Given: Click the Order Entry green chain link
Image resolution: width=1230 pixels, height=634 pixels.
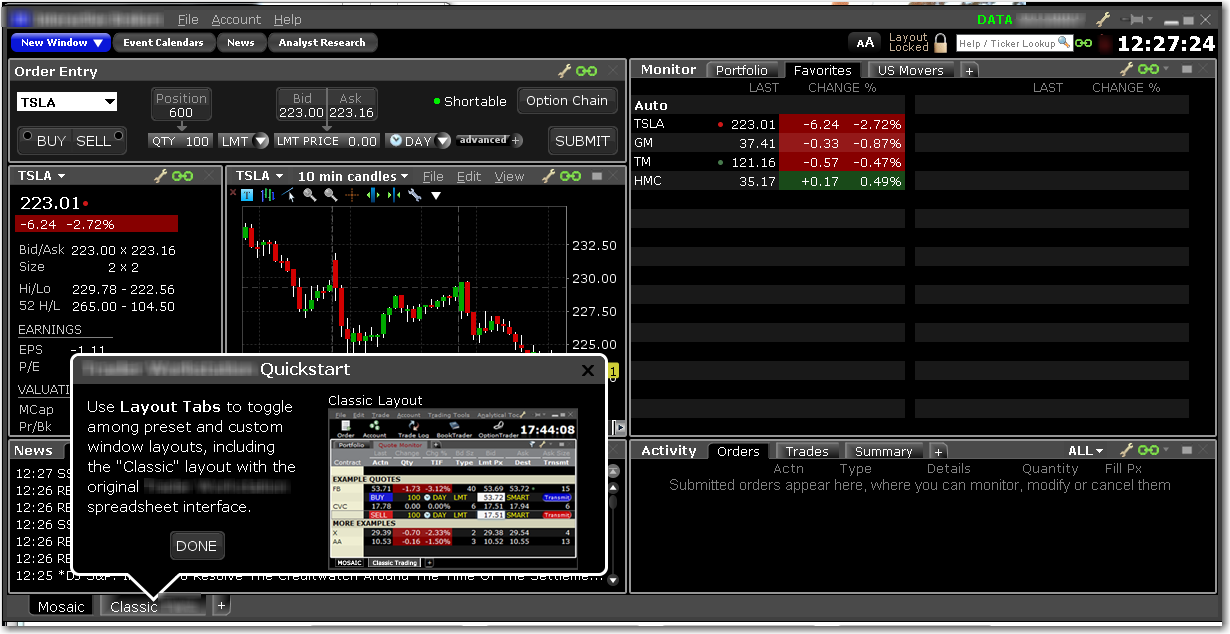Looking at the screenshot, I should point(587,71).
